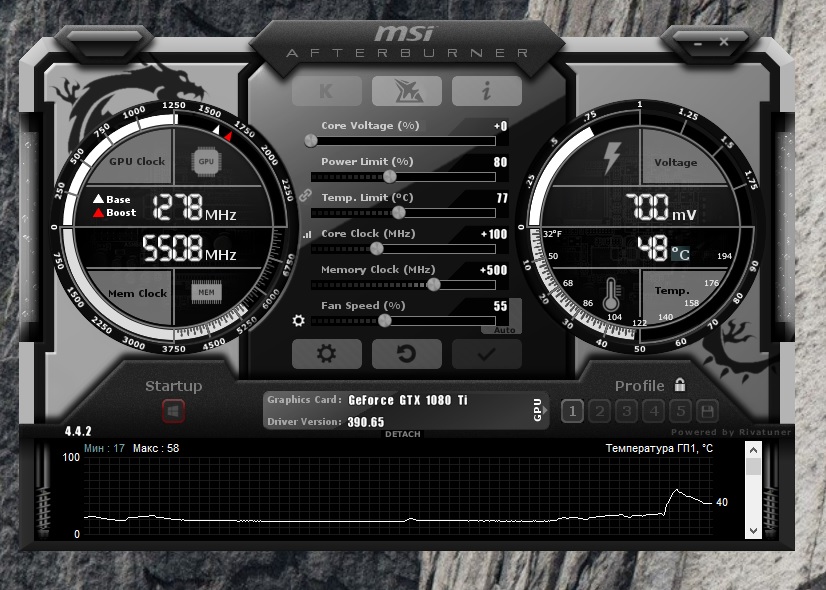Save profile with the floppy disk icon

707,411
